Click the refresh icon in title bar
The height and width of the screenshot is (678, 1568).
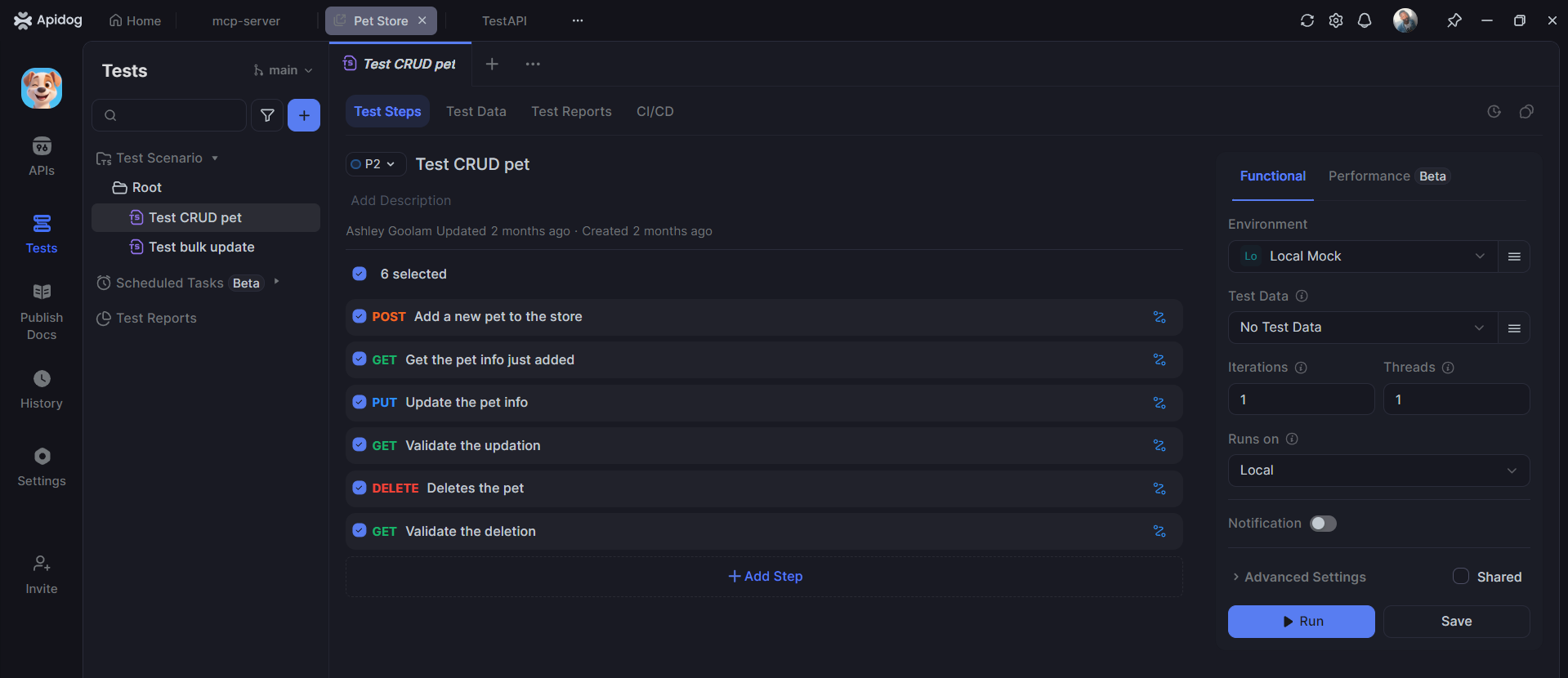[1307, 20]
